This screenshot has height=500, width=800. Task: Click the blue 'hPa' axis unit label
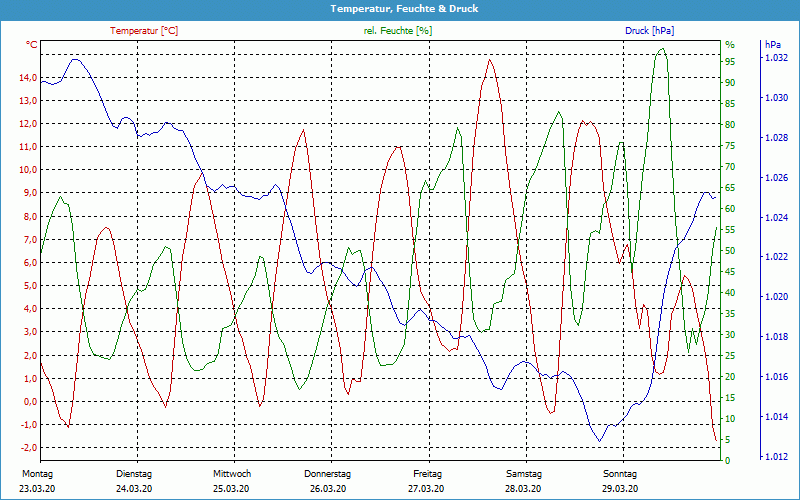tap(772, 45)
